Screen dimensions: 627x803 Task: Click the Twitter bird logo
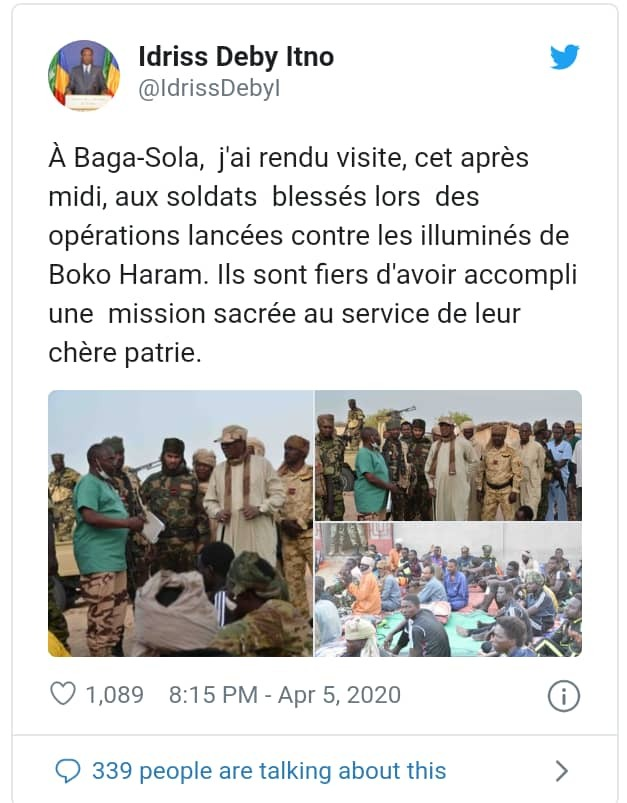564,57
